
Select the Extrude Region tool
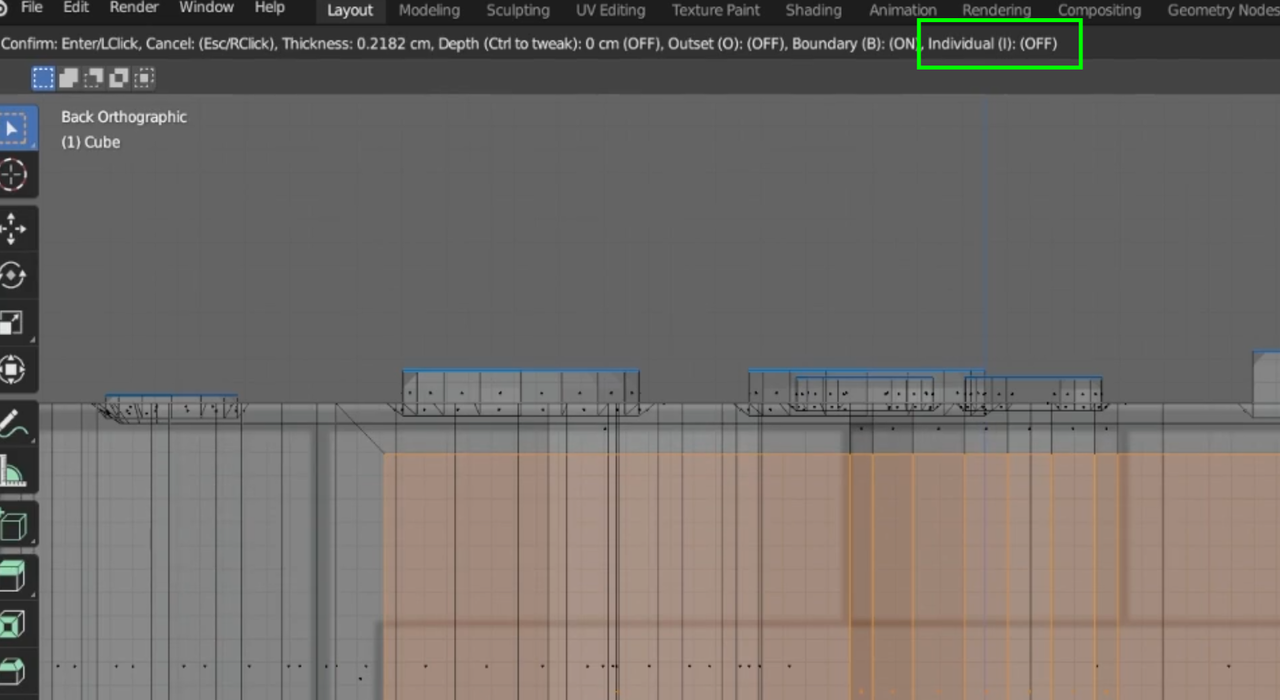click(x=14, y=577)
